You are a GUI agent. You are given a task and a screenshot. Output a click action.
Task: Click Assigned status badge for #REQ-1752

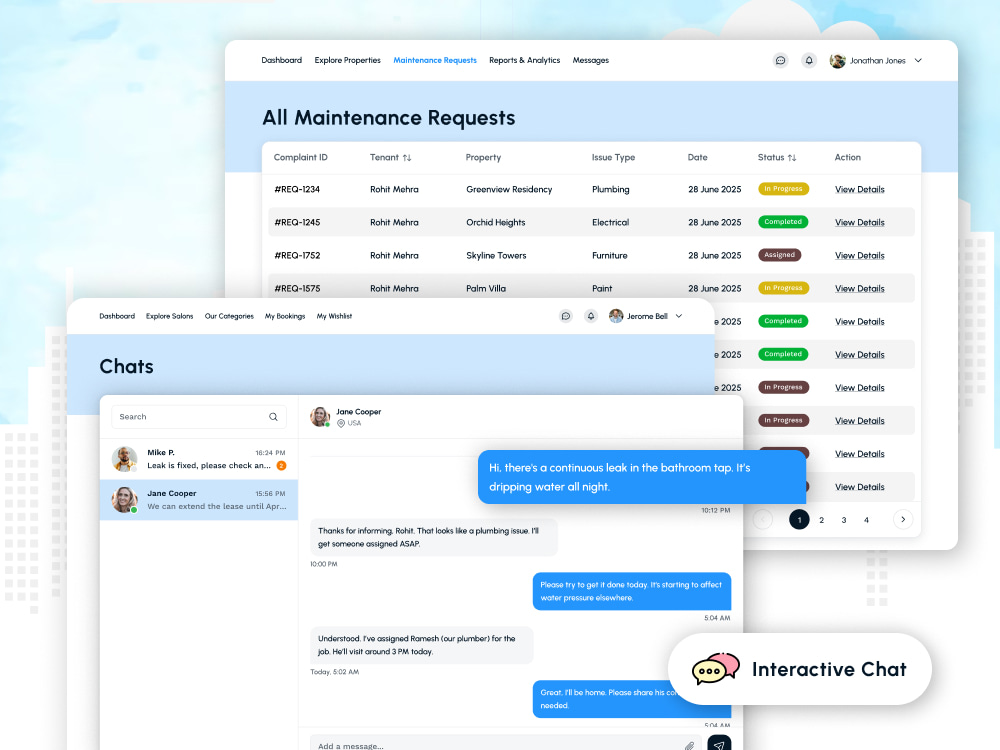pos(779,255)
